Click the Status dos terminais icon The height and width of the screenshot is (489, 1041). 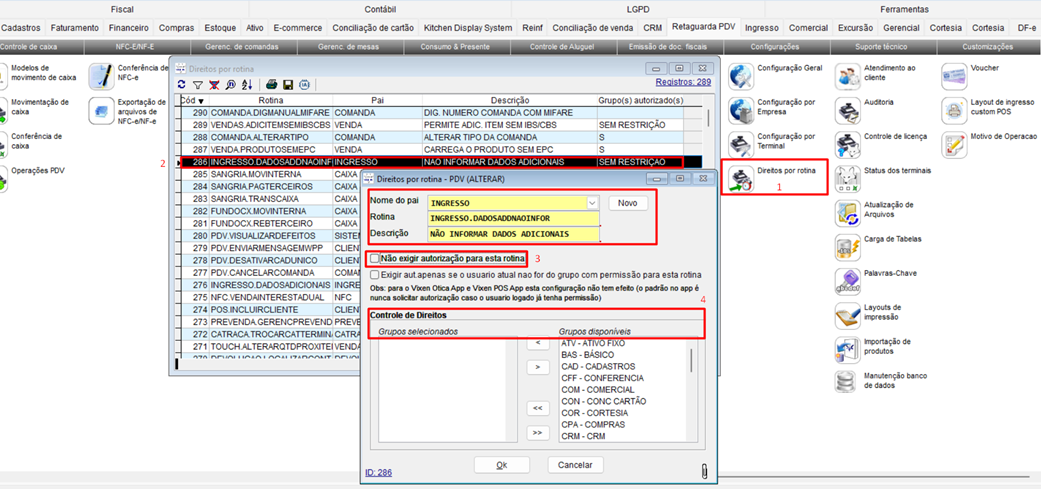pyautogui.click(x=848, y=178)
